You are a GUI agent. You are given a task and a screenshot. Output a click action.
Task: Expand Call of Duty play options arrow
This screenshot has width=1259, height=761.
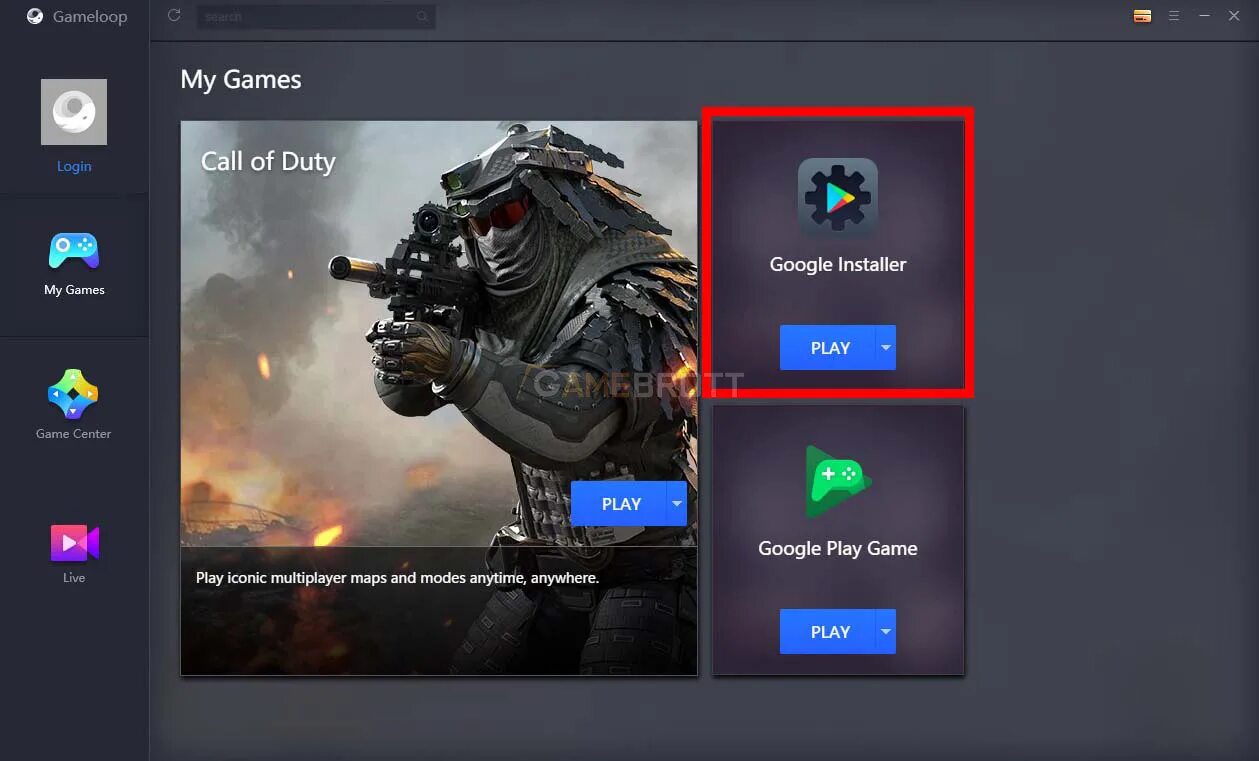click(x=677, y=504)
